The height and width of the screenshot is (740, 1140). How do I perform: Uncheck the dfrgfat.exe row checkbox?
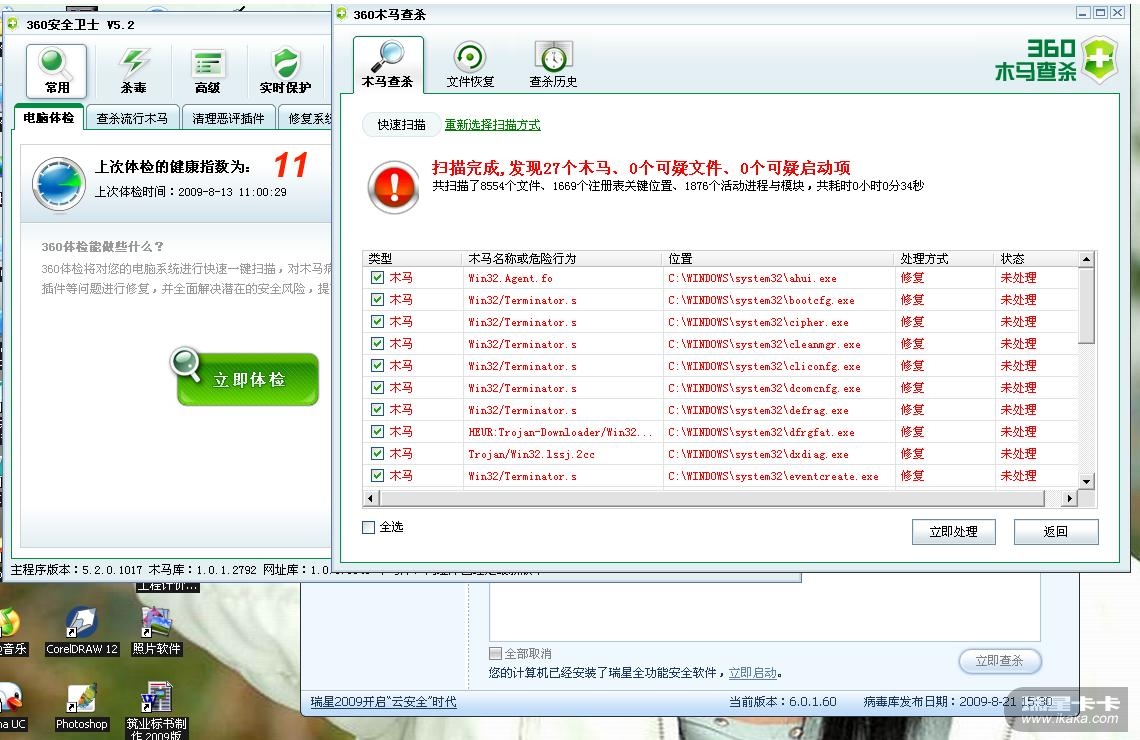(x=377, y=431)
